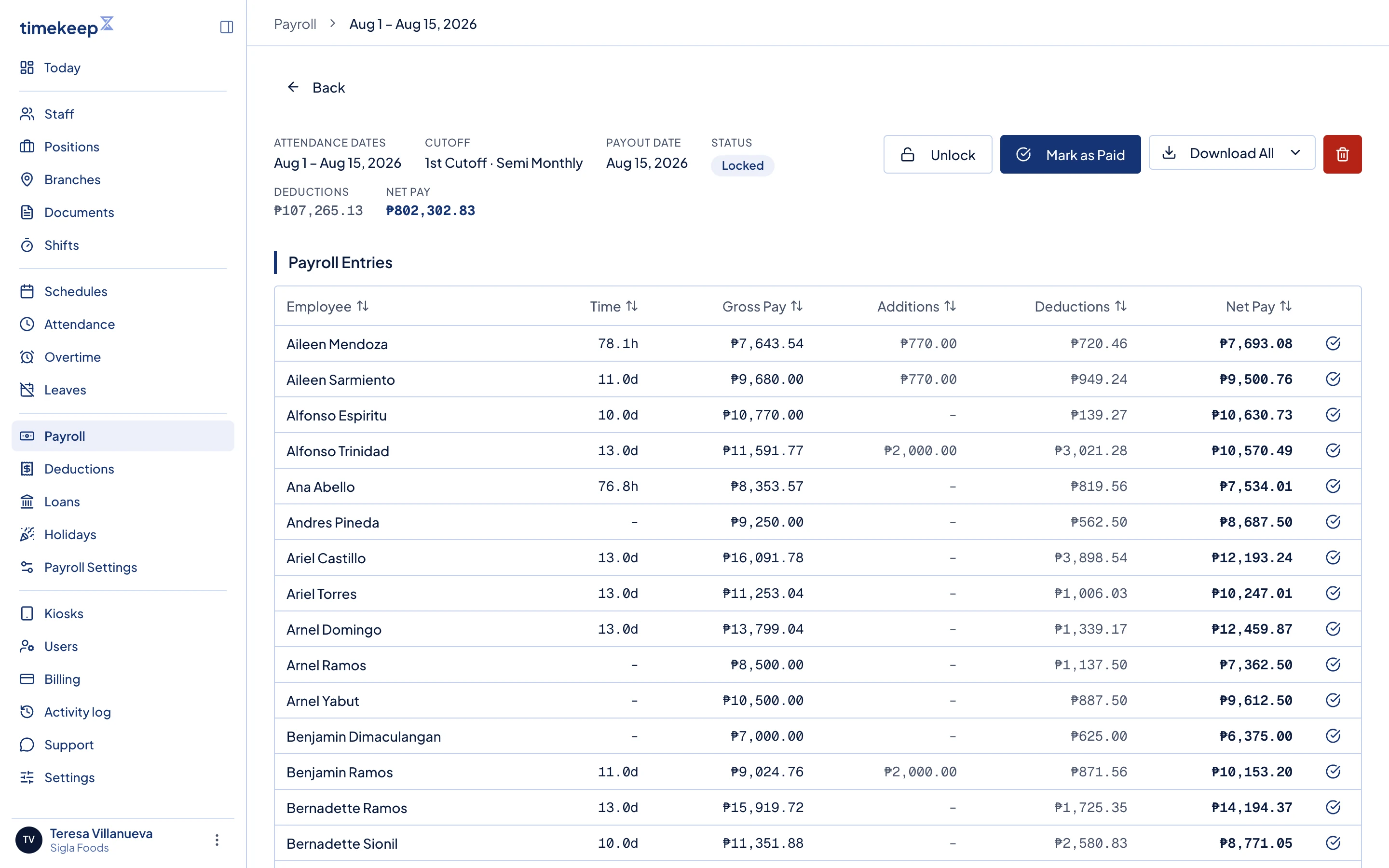Viewport: 1389px width, 868px height.
Task: Open user menu dots beside Teresa Villanueva
Action: pyautogui.click(x=217, y=840)
